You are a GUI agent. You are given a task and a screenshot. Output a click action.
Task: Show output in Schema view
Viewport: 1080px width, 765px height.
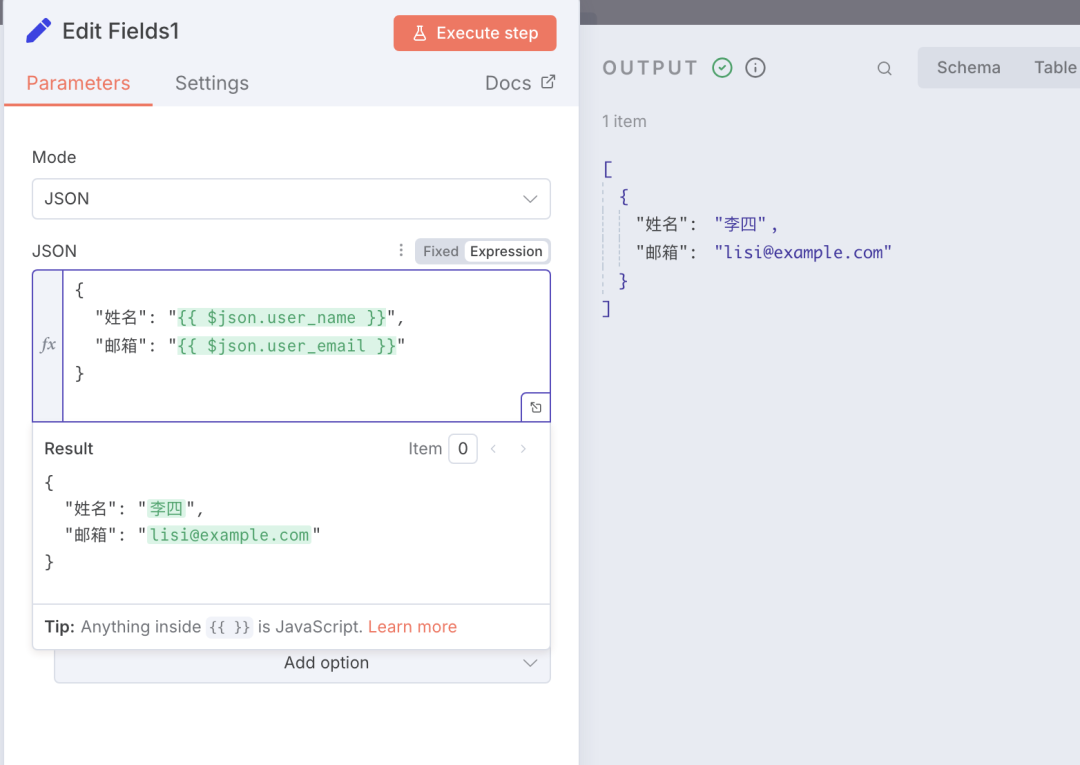tap(968, 68)
